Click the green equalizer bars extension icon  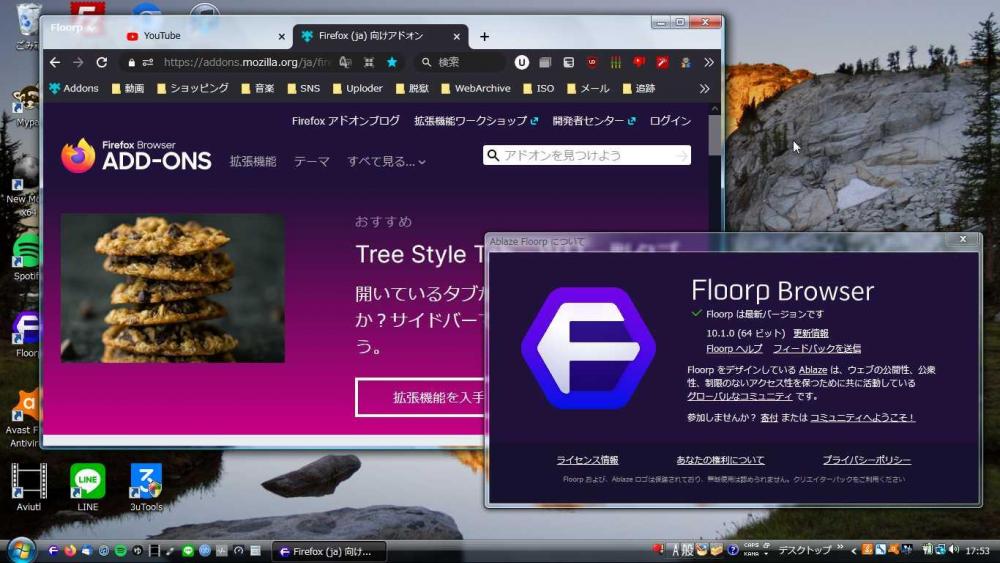pyautogui.click(x=615, y=62)
